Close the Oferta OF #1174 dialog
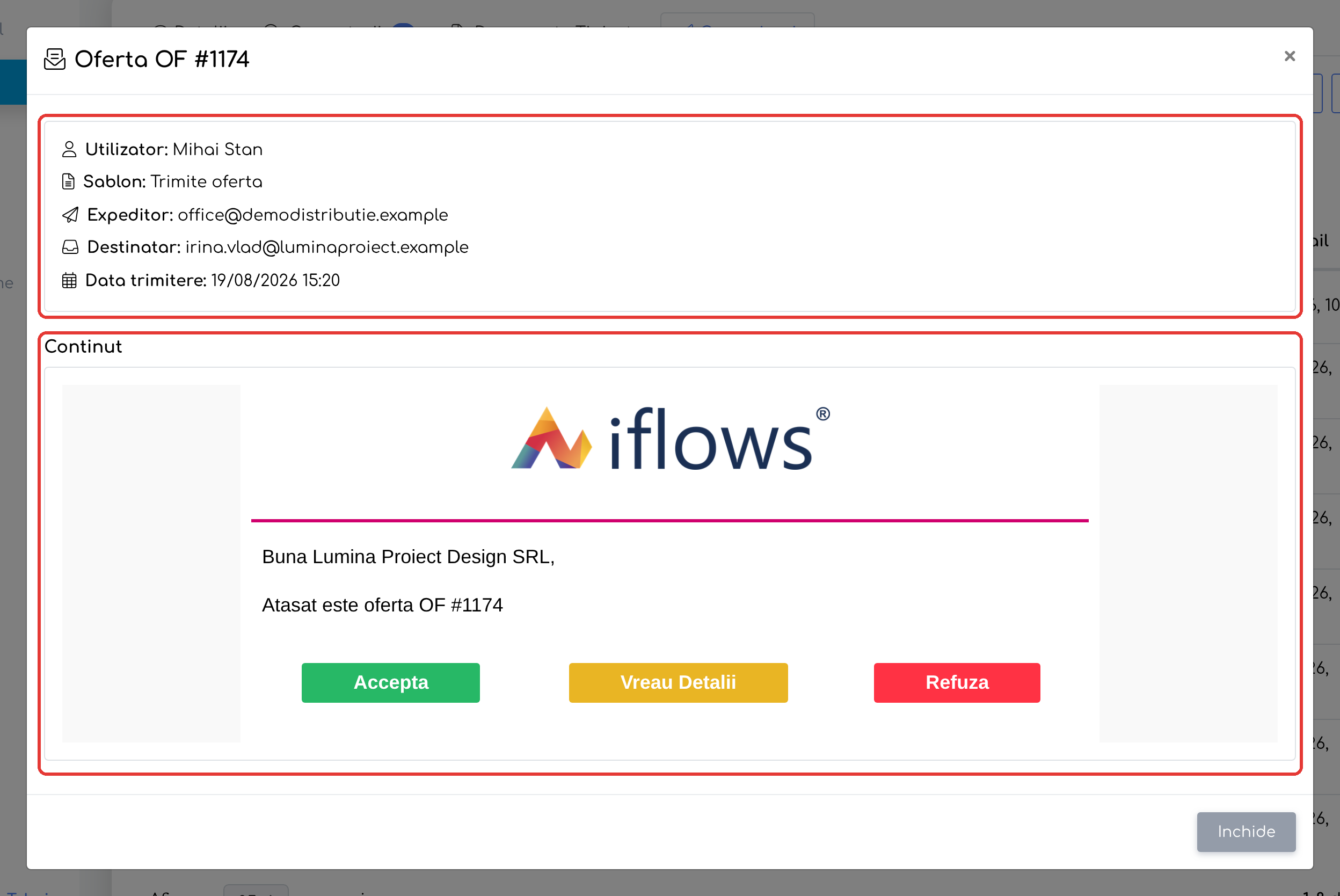 point(1289,56)
